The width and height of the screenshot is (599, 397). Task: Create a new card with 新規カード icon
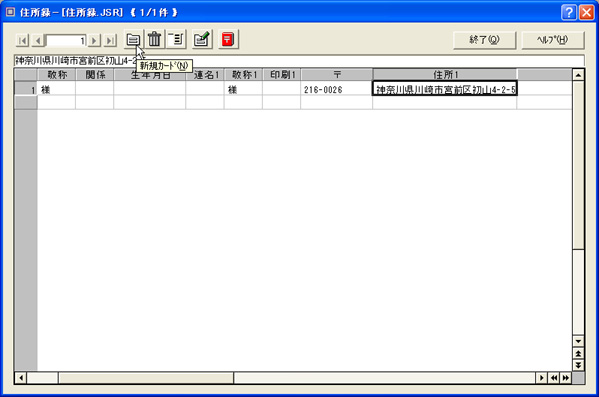(133, 39)
